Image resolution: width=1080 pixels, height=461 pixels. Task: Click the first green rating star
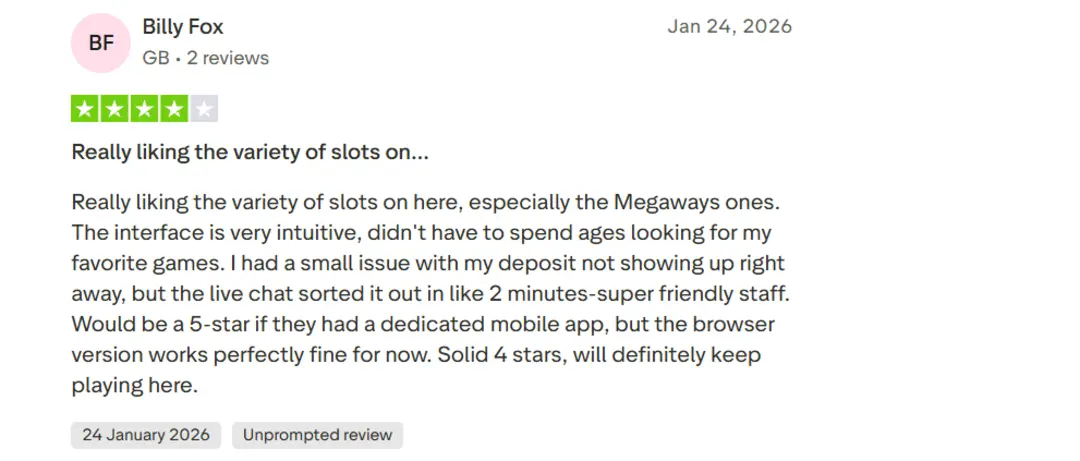point(84,108)
